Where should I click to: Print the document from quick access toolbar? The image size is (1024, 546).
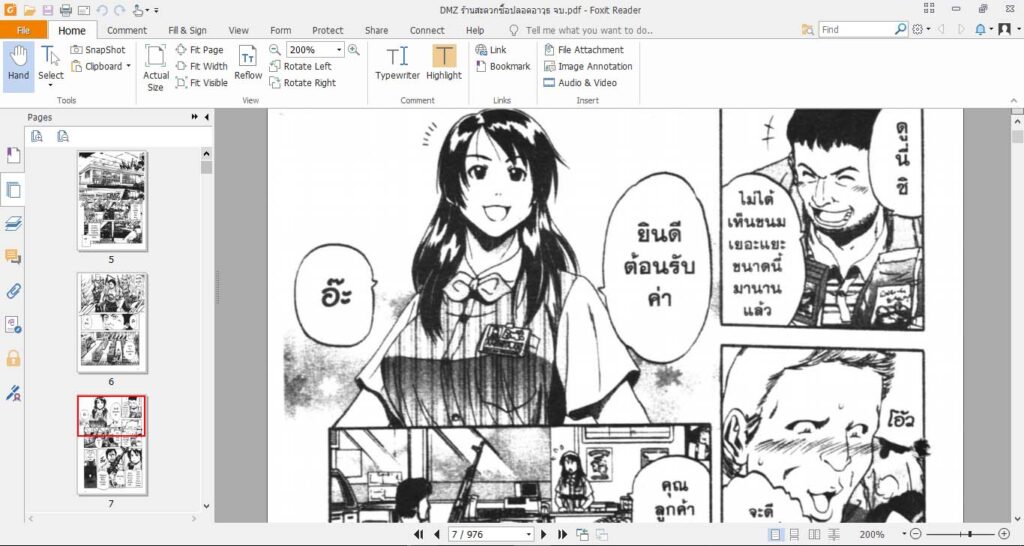[66, 10]
